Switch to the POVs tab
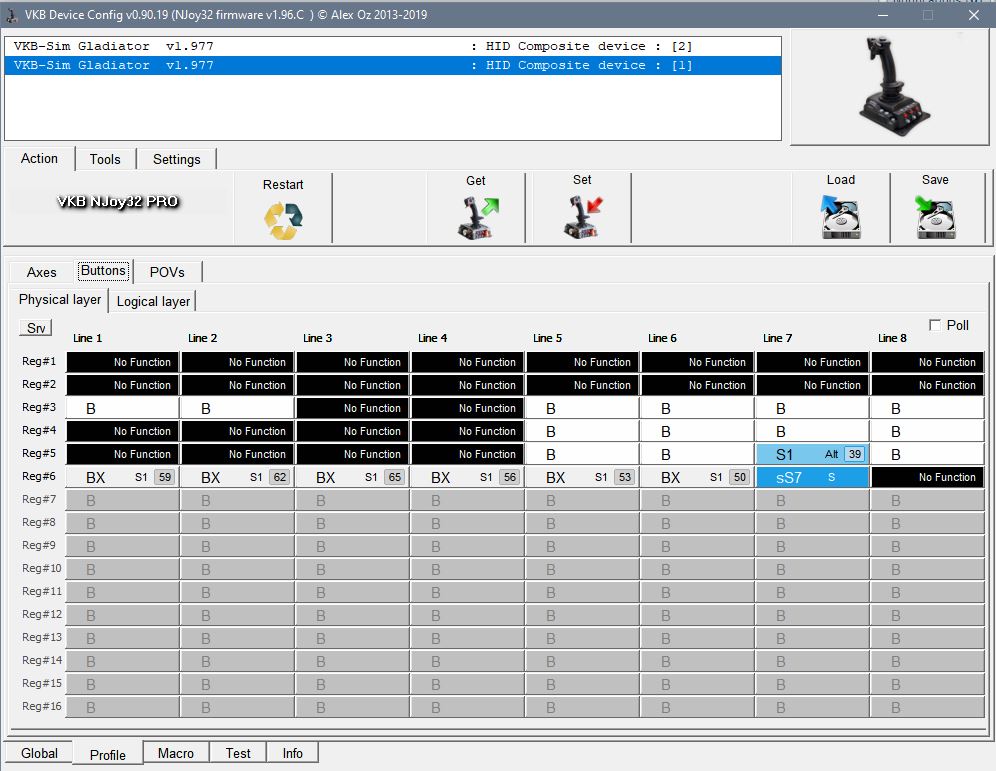 pos(167,272)
